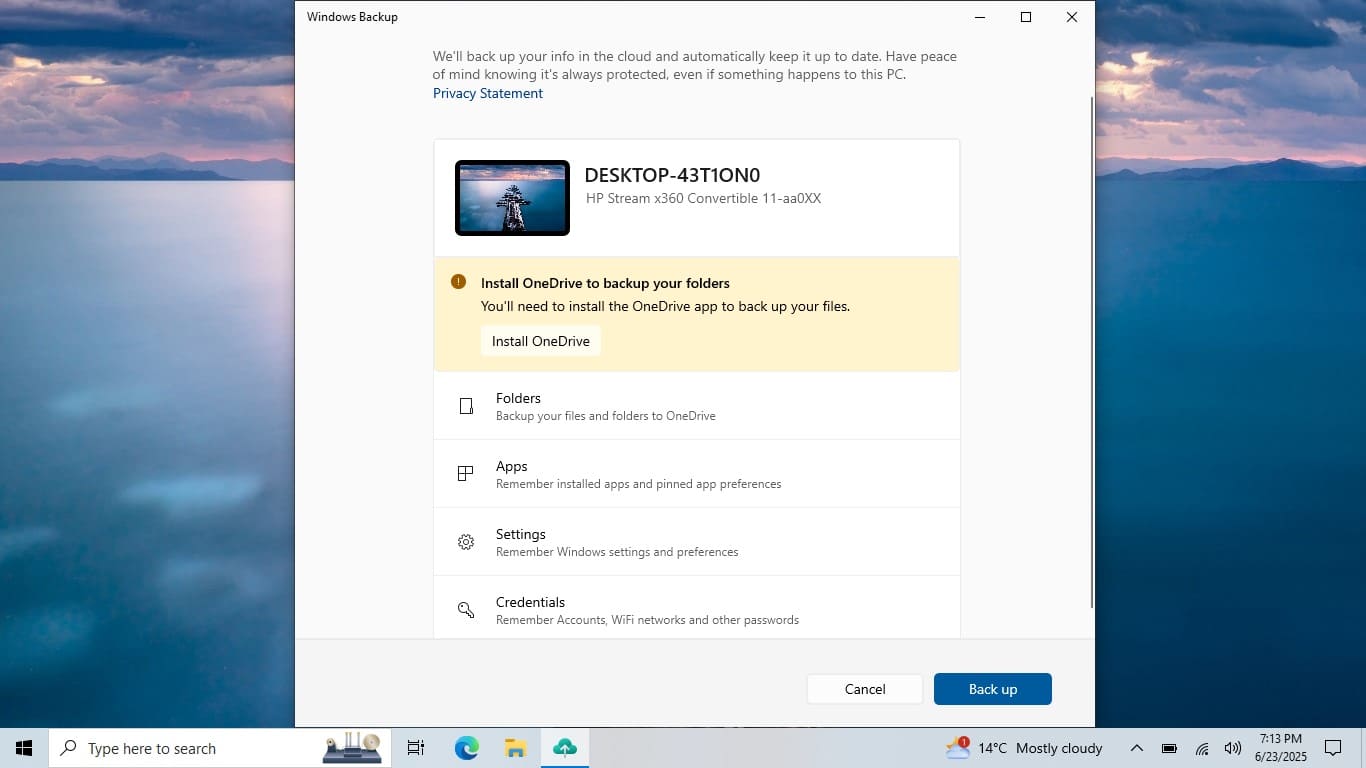The height and width of the screenshot is (768, 1366).
Task: Click the Folders backup icon
Action: (x=466, y=406)
